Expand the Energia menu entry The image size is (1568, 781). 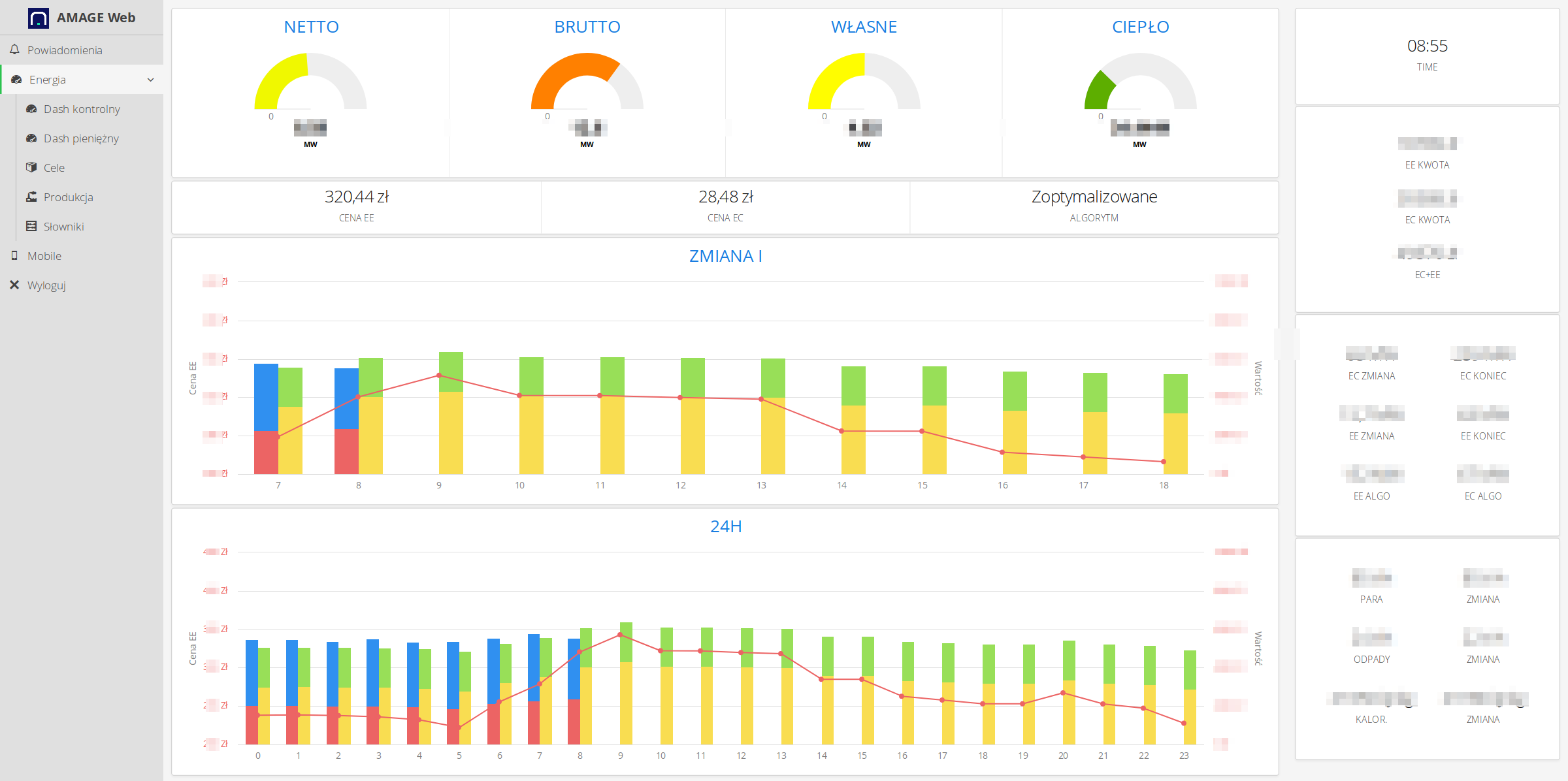[x=48, y=79]
